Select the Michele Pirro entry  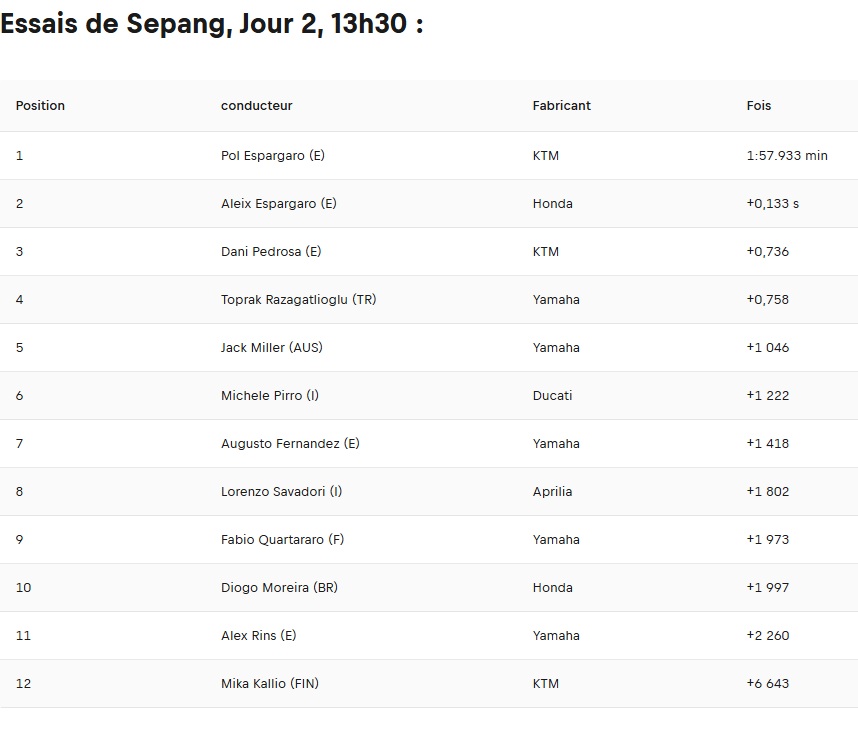(270, 396)
